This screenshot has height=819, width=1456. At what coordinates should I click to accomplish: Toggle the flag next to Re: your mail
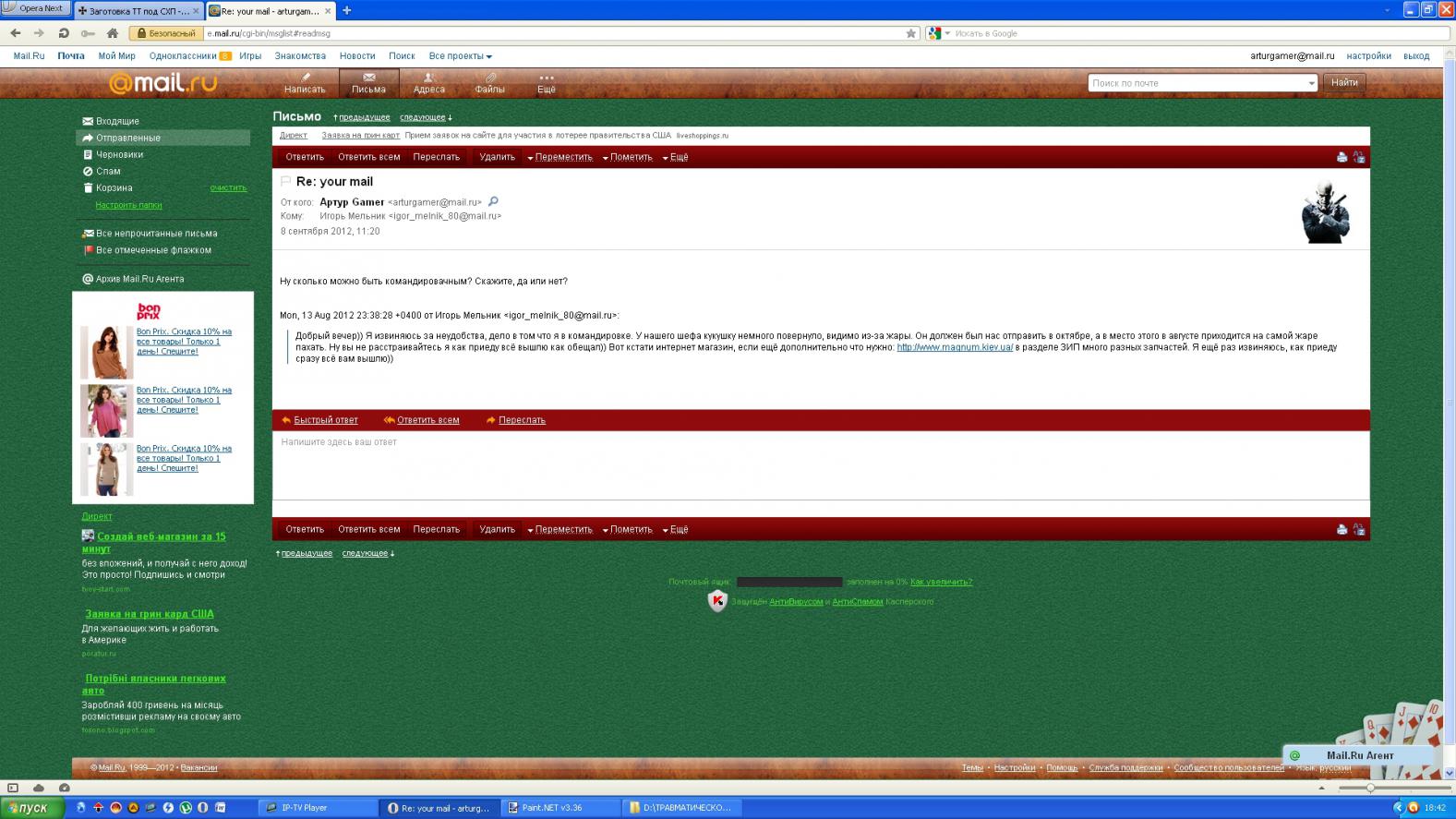click(x=285, y=181)
